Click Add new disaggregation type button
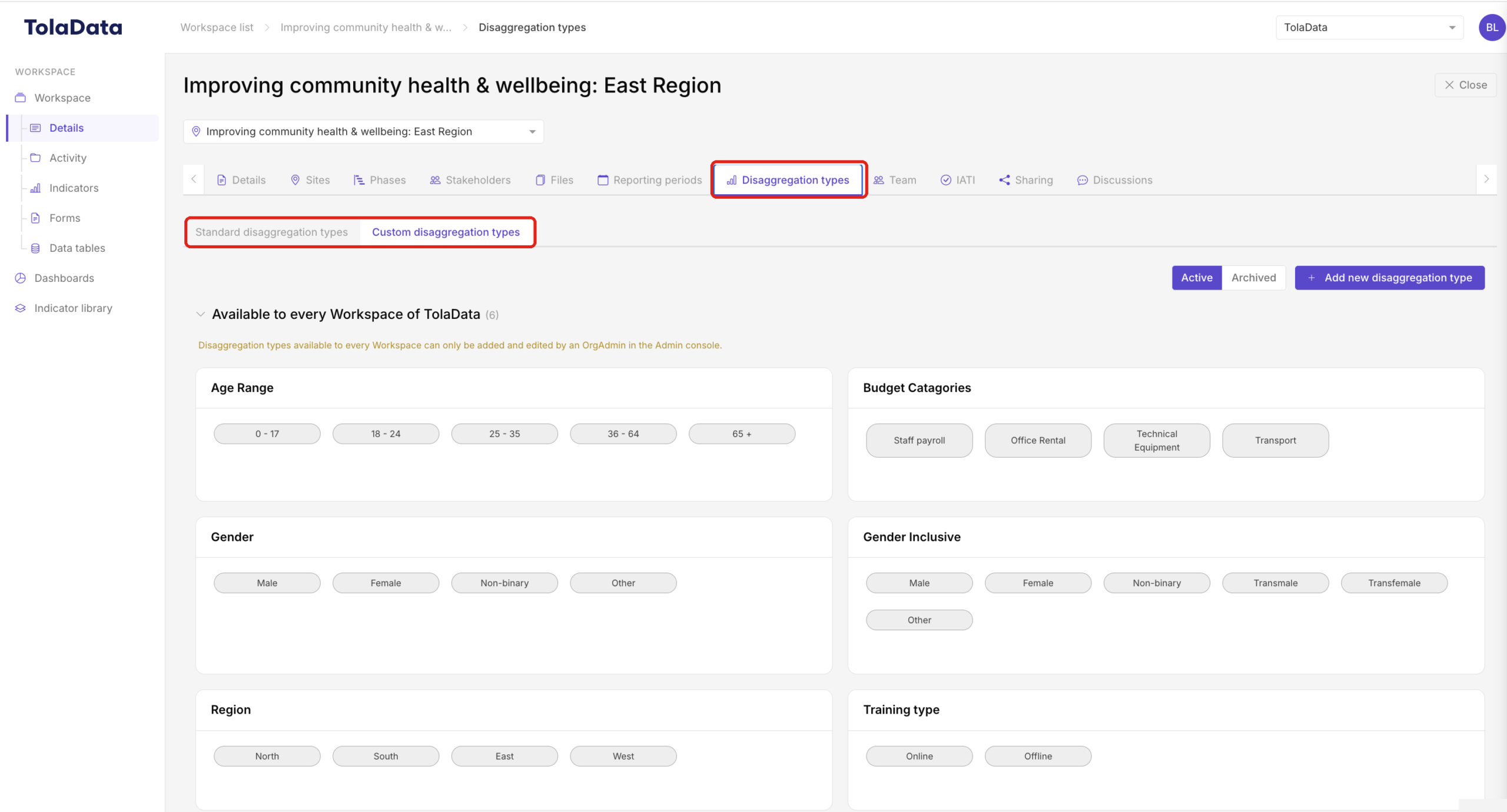The width and height of the screenshot is (1507, 812). (1389, 278)
